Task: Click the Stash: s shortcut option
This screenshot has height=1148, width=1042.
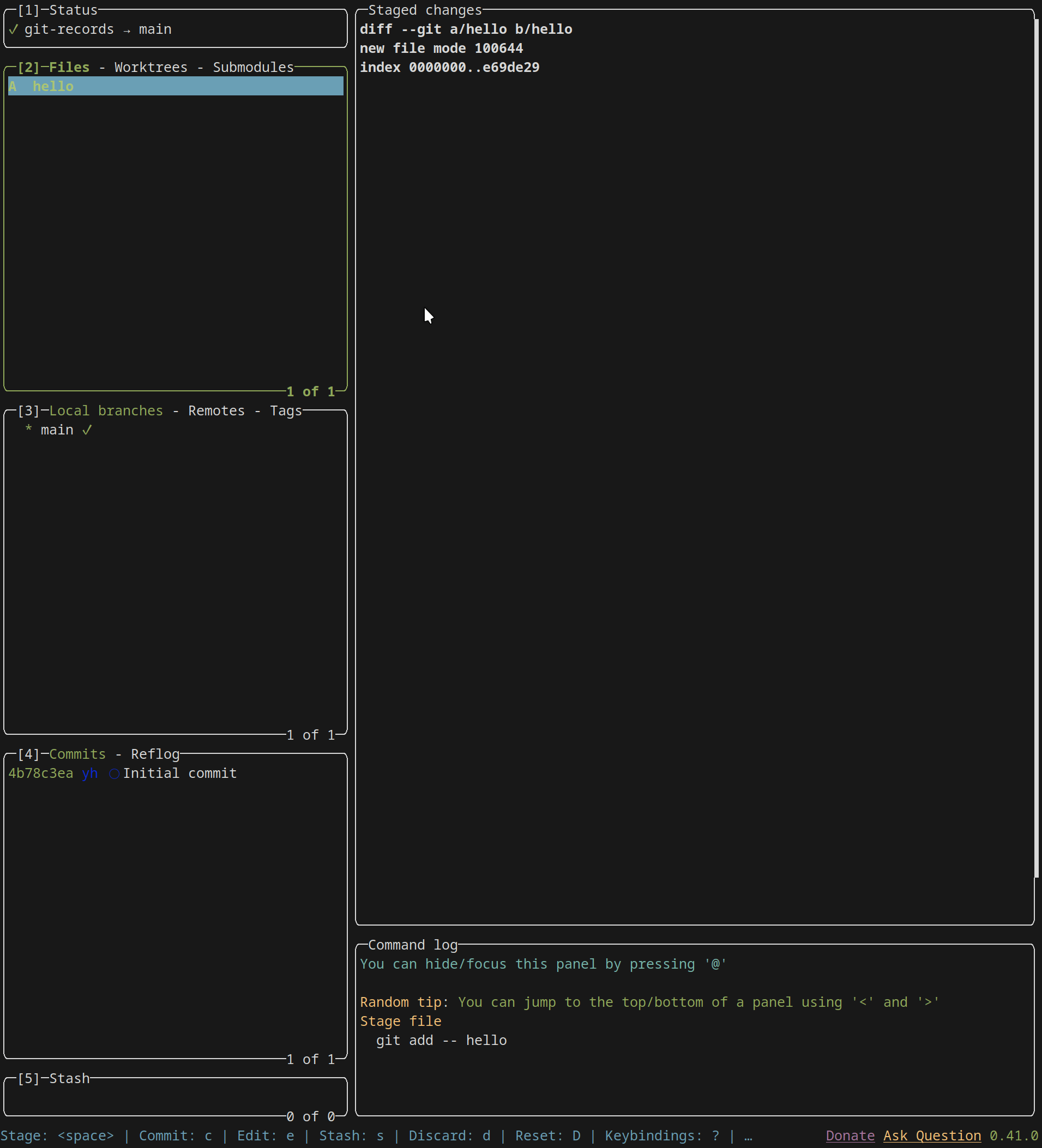Action: pyautogui.click(x=351, y=1135)
